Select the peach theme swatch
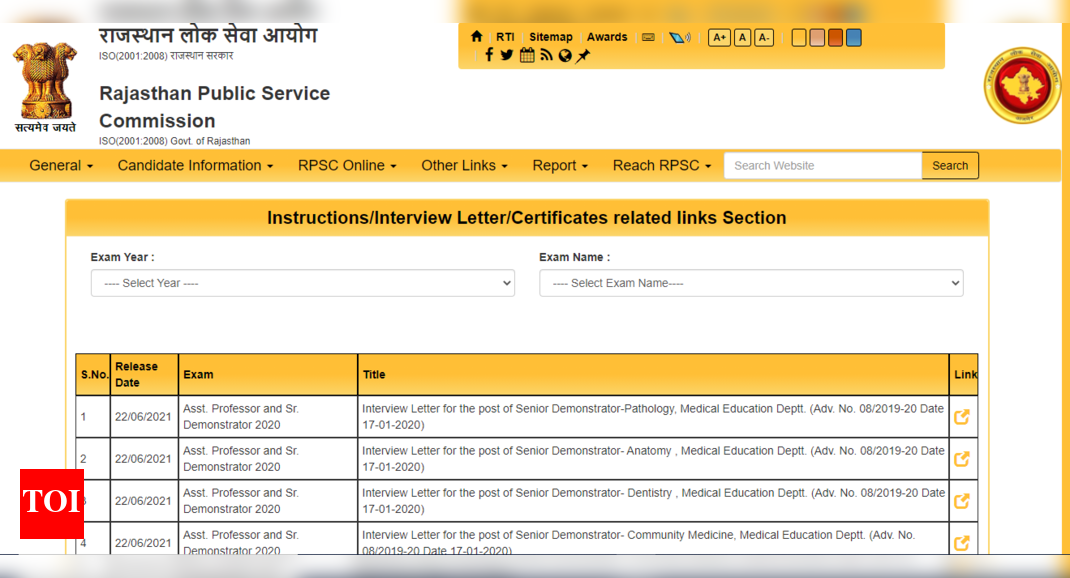 click(817, 38)
